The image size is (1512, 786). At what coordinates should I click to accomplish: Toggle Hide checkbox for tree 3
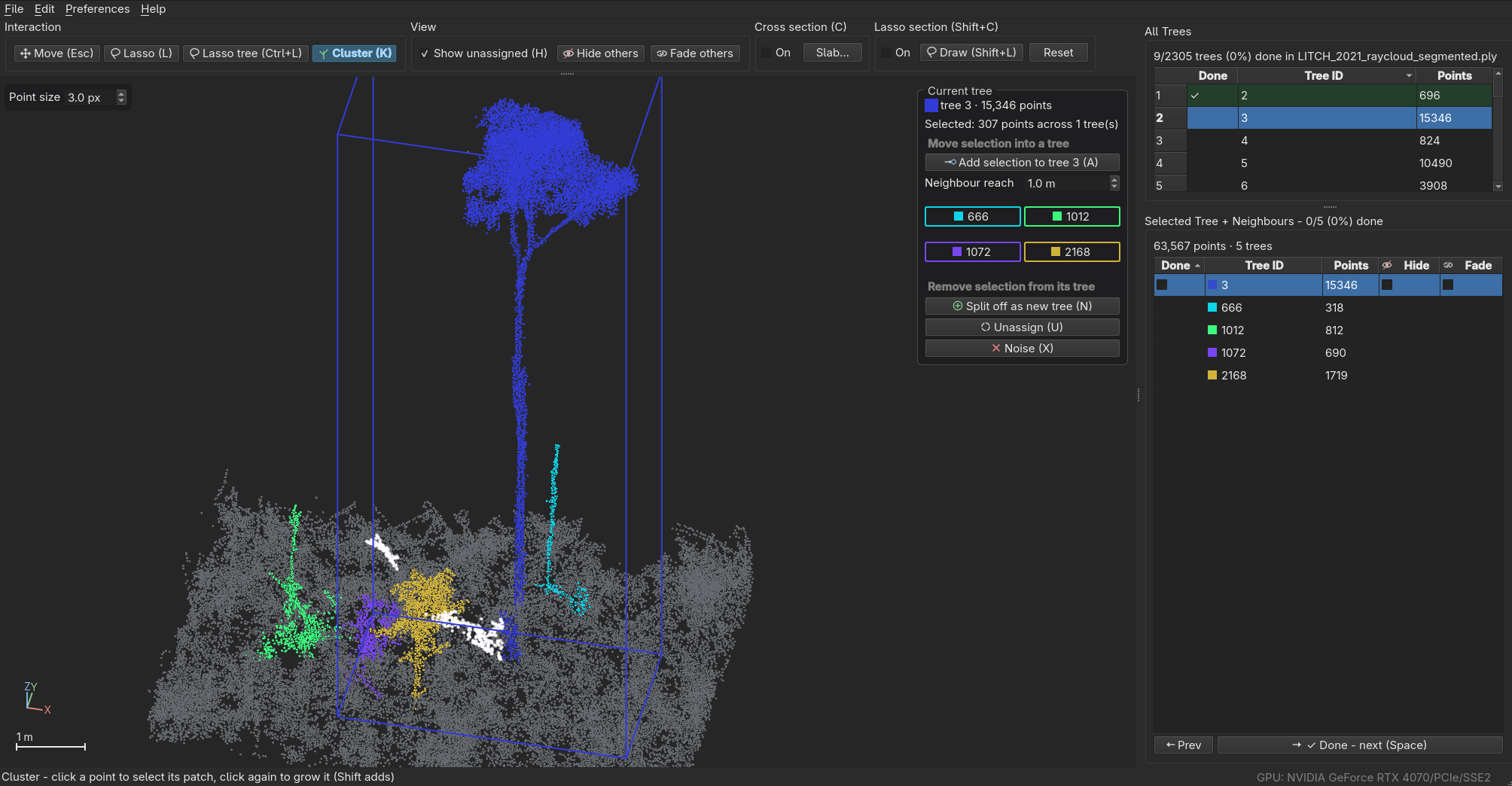click(1387, 285)
